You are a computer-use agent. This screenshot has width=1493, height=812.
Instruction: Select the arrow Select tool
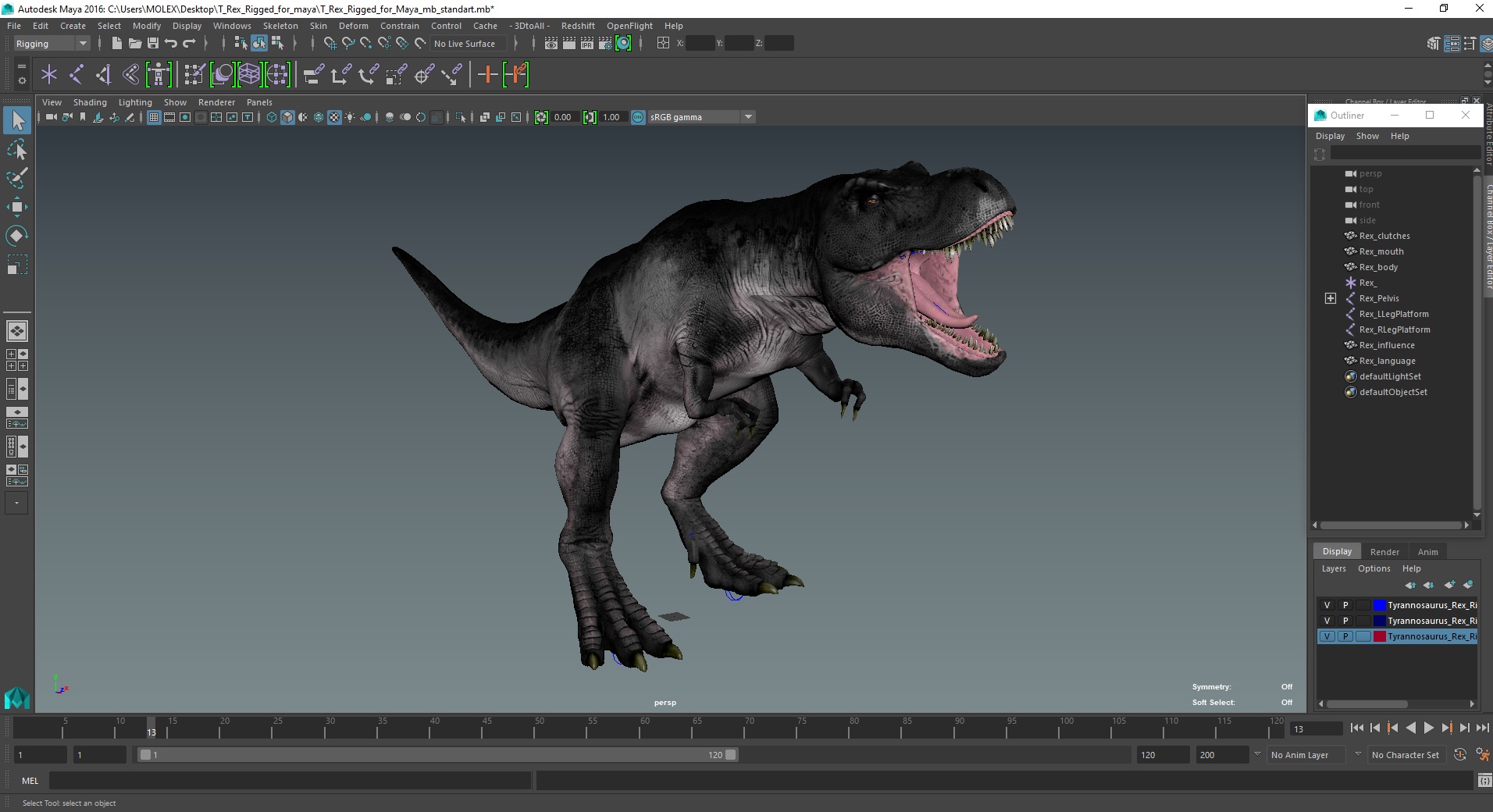[17, 120]
